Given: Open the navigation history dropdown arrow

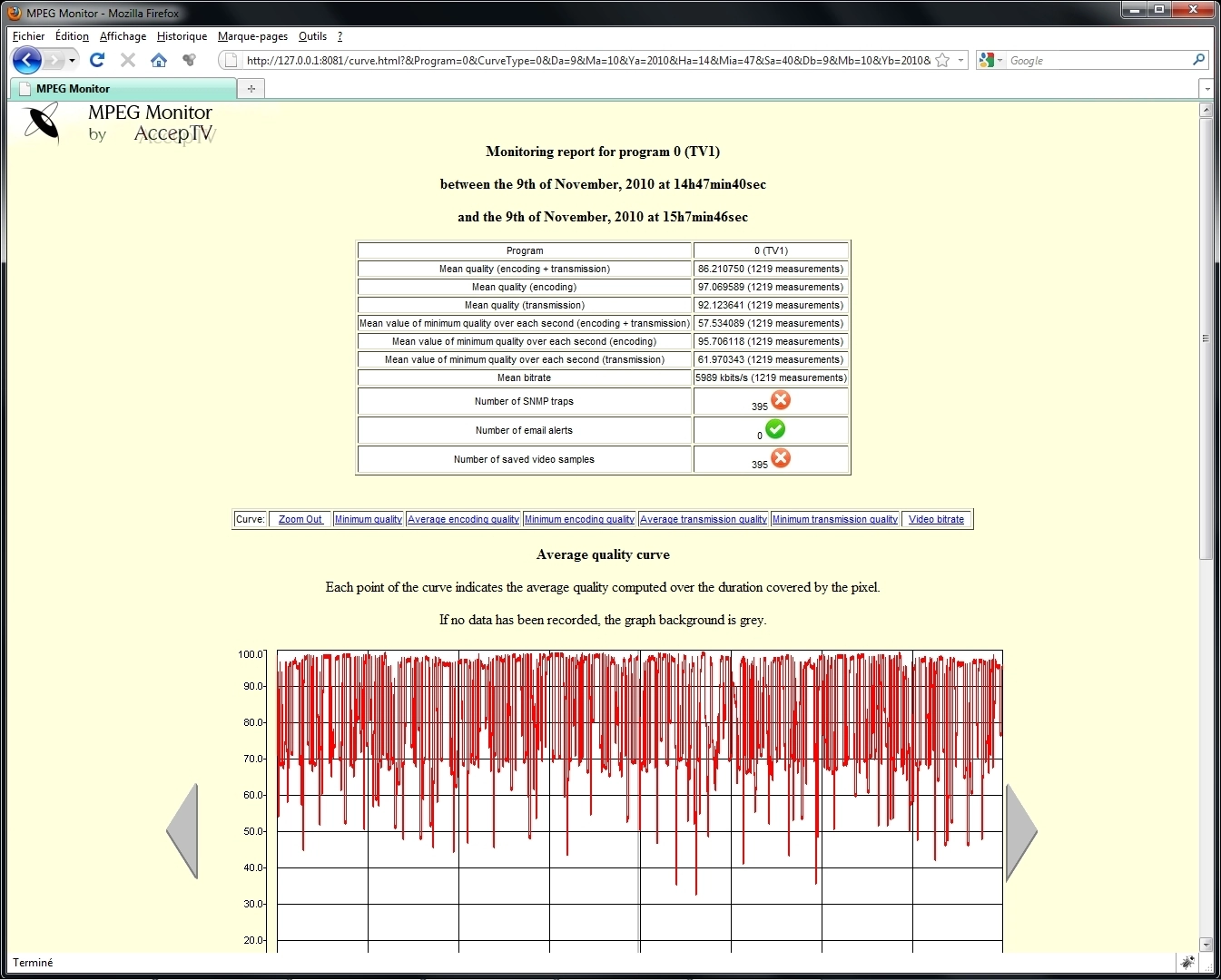Looking at the screenshot, I should (73, 61).
